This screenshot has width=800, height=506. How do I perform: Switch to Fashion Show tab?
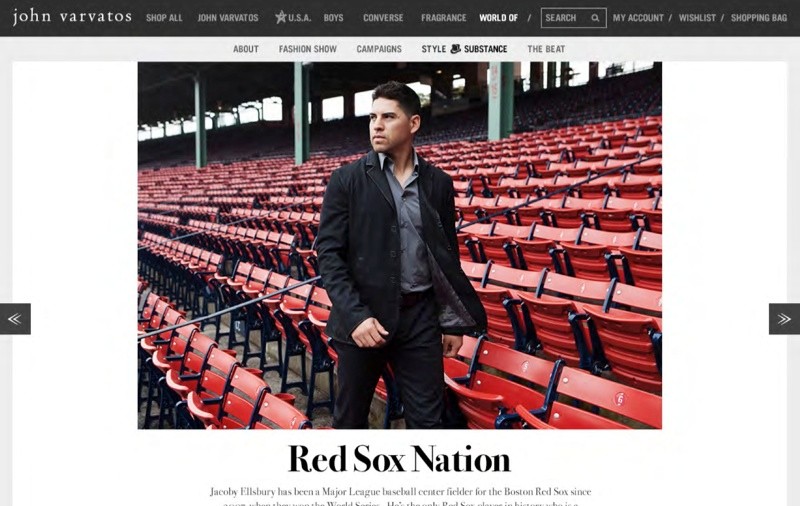(308, 49)
